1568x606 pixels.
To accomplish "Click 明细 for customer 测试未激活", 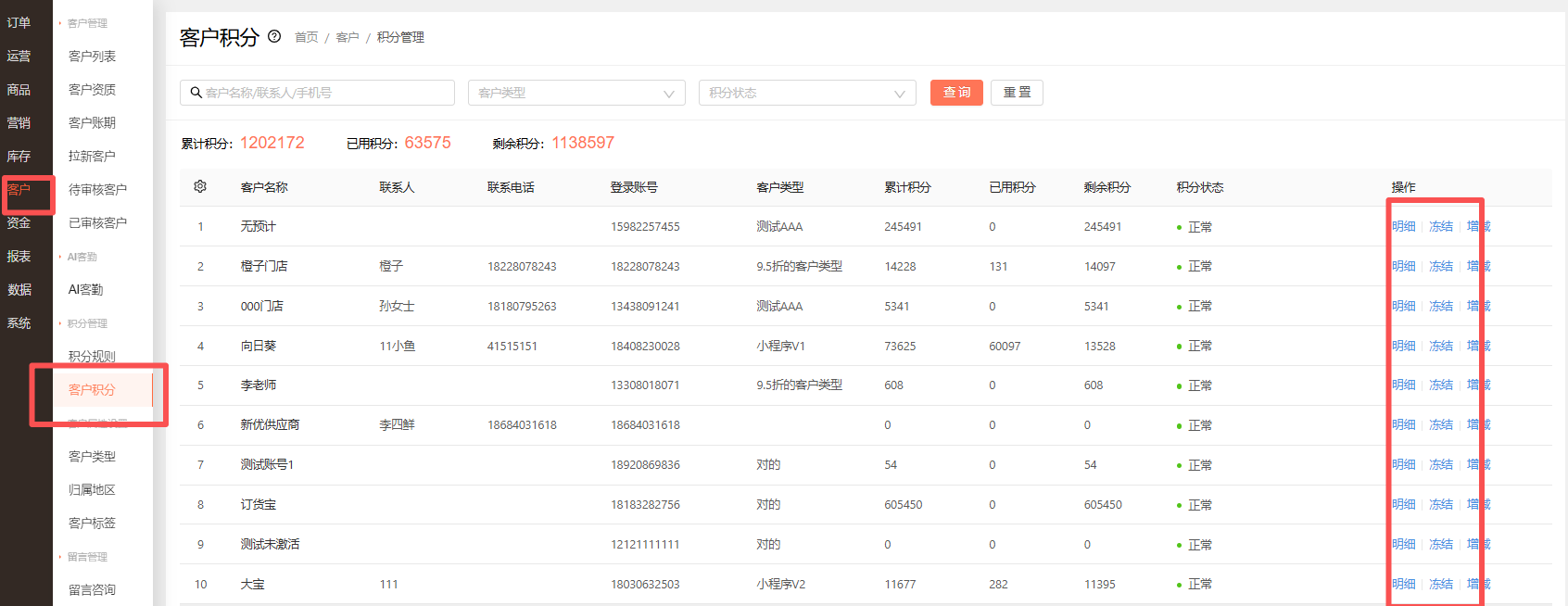I will point(1403,544).
